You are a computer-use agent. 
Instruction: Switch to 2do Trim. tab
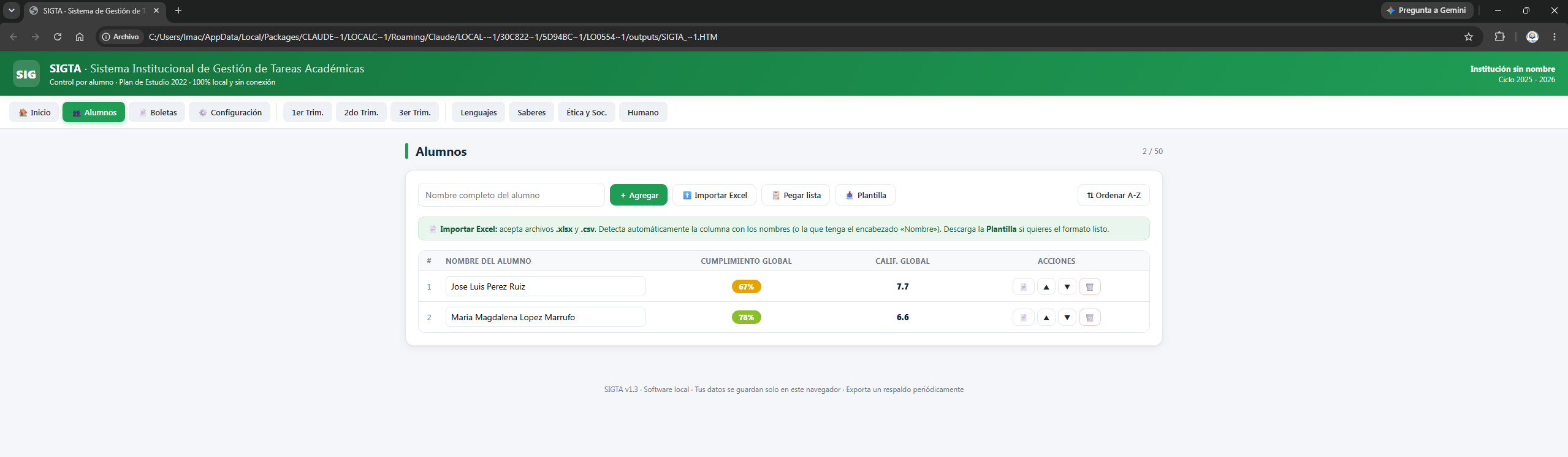coord(361,112)
